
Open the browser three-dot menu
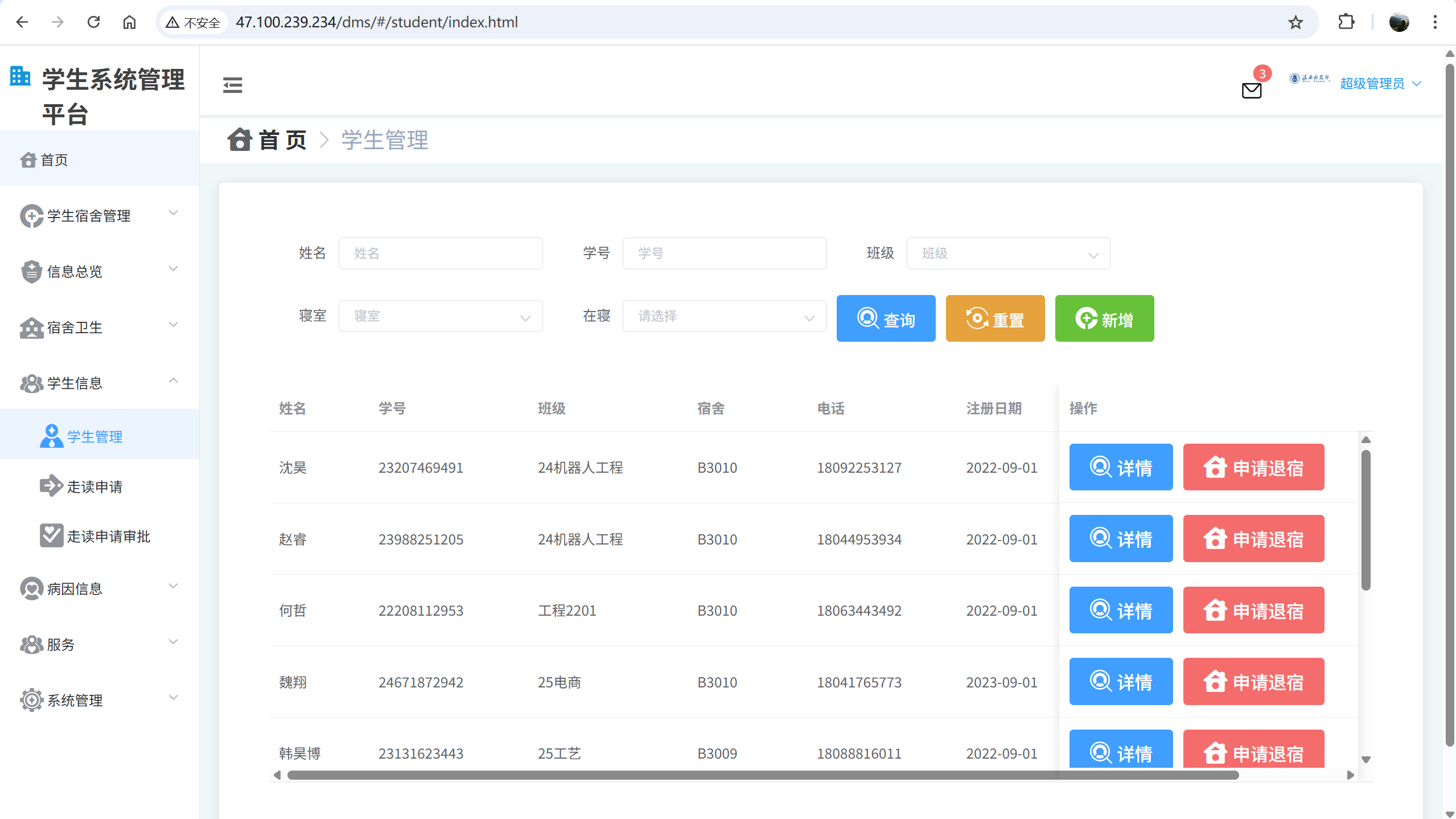1435,22
